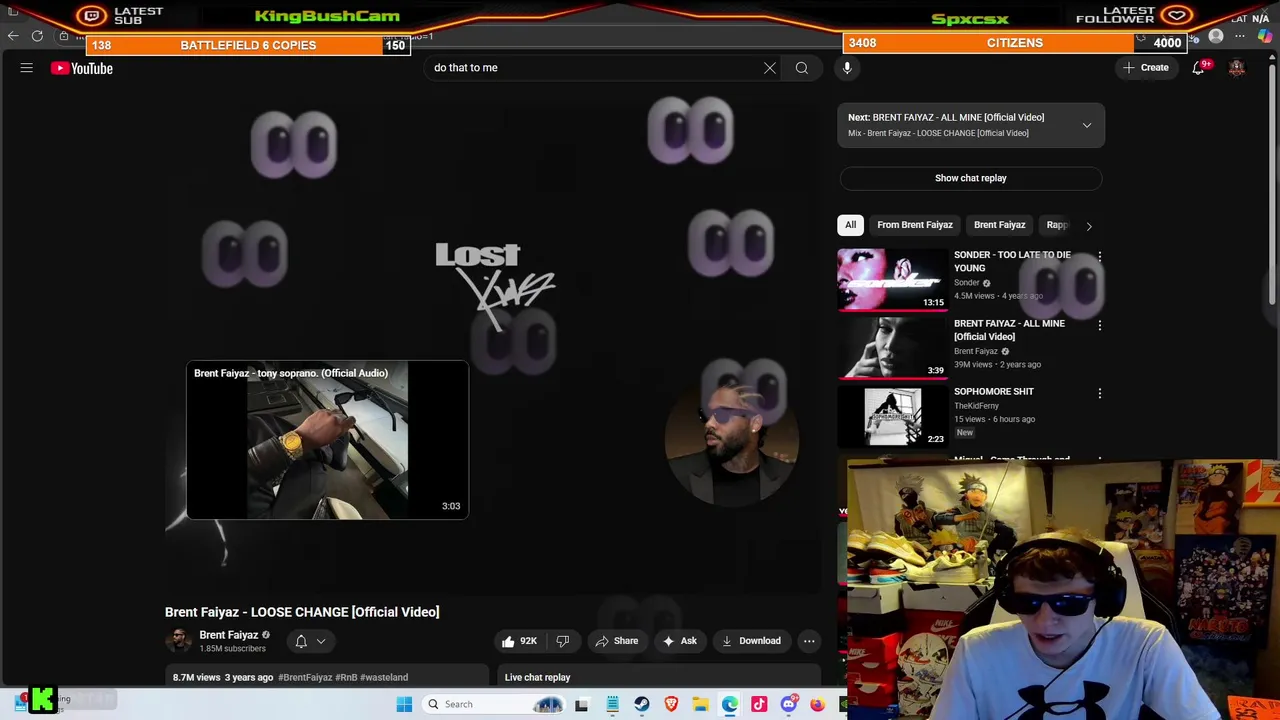Open YouTube notifications bell
This screenshot has height=720, width=1280.
(1198, 68)
